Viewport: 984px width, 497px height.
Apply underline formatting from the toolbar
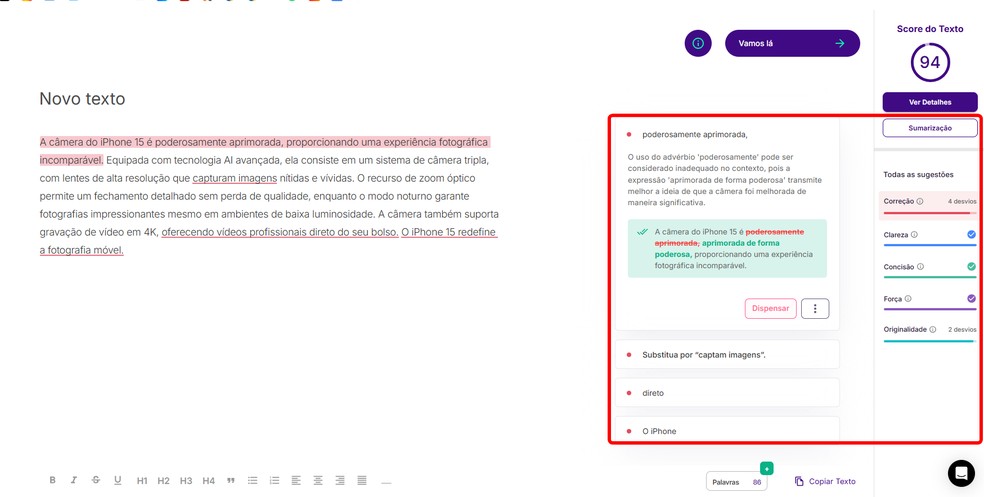117,480
